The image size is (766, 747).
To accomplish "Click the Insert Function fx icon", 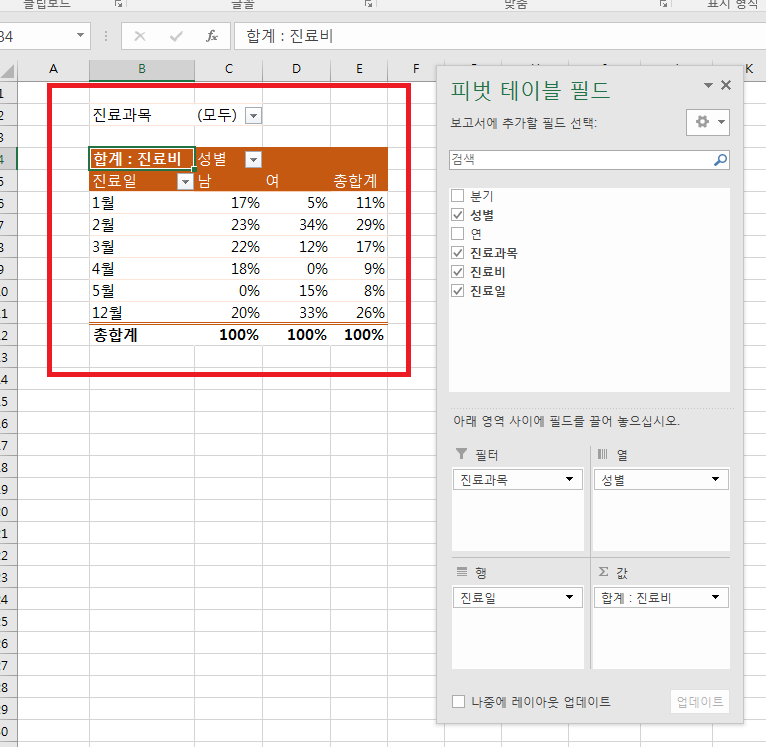I will tap(211, 36).
